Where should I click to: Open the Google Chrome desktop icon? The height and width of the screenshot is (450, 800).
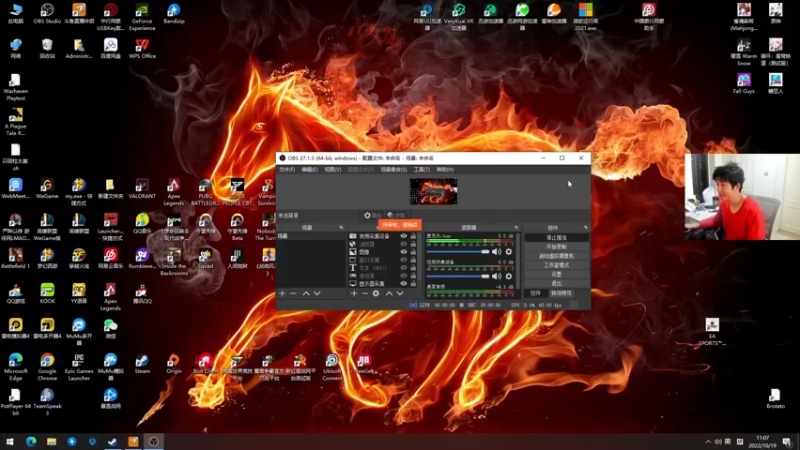tap(47, 367)
